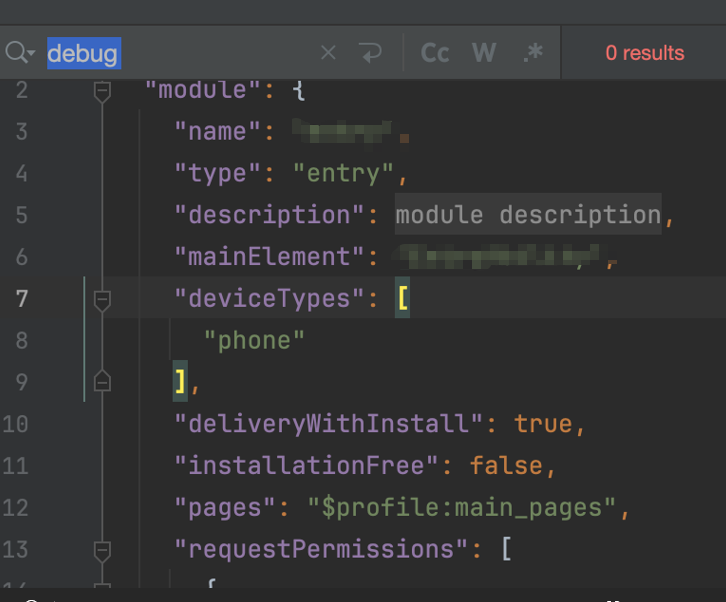Click the false value of installationFree
Viewport: 726px width, 602px height.
(x=506, y=466)
